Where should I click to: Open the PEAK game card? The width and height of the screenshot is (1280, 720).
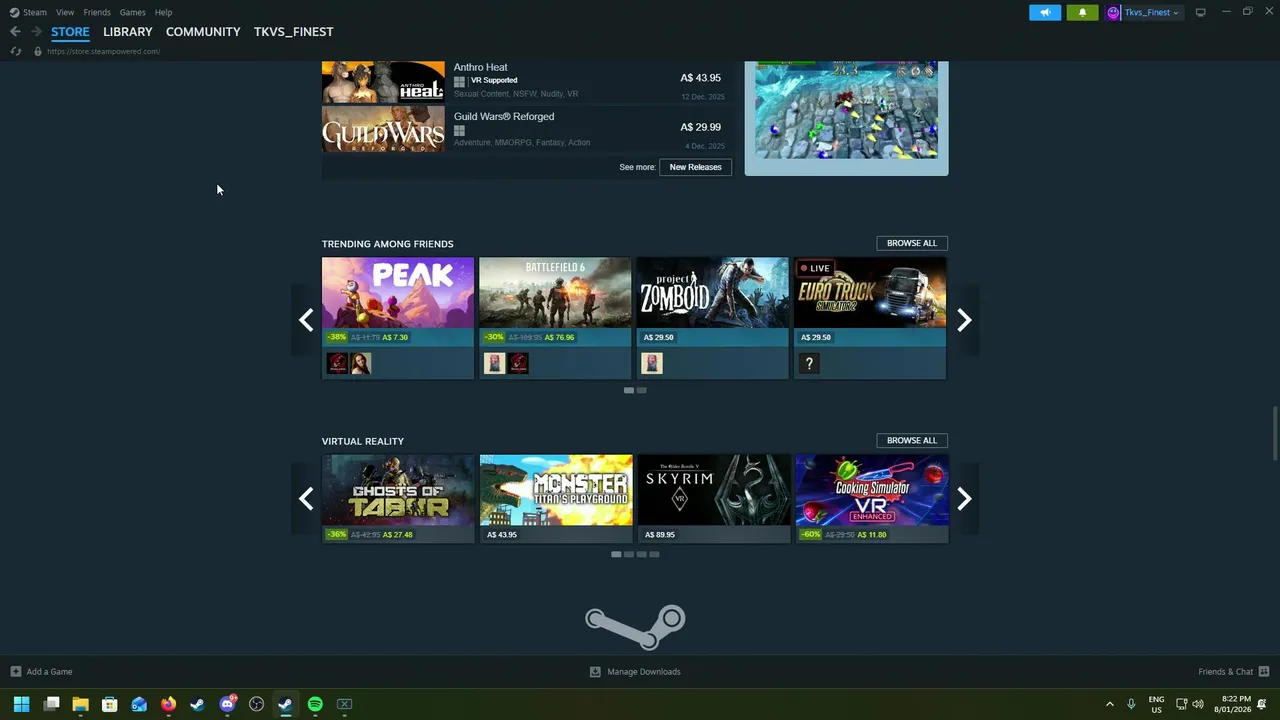398,318
